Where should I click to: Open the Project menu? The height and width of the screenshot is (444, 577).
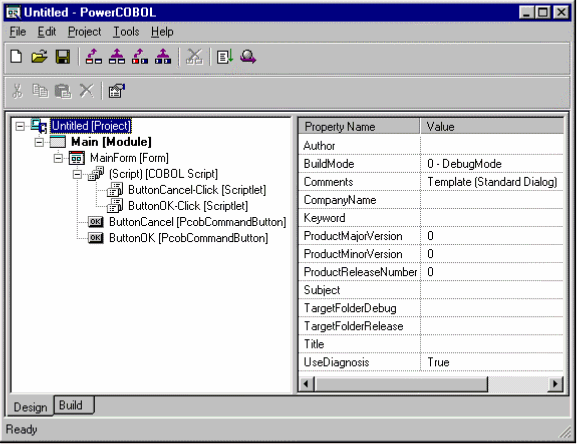[84, 32]
